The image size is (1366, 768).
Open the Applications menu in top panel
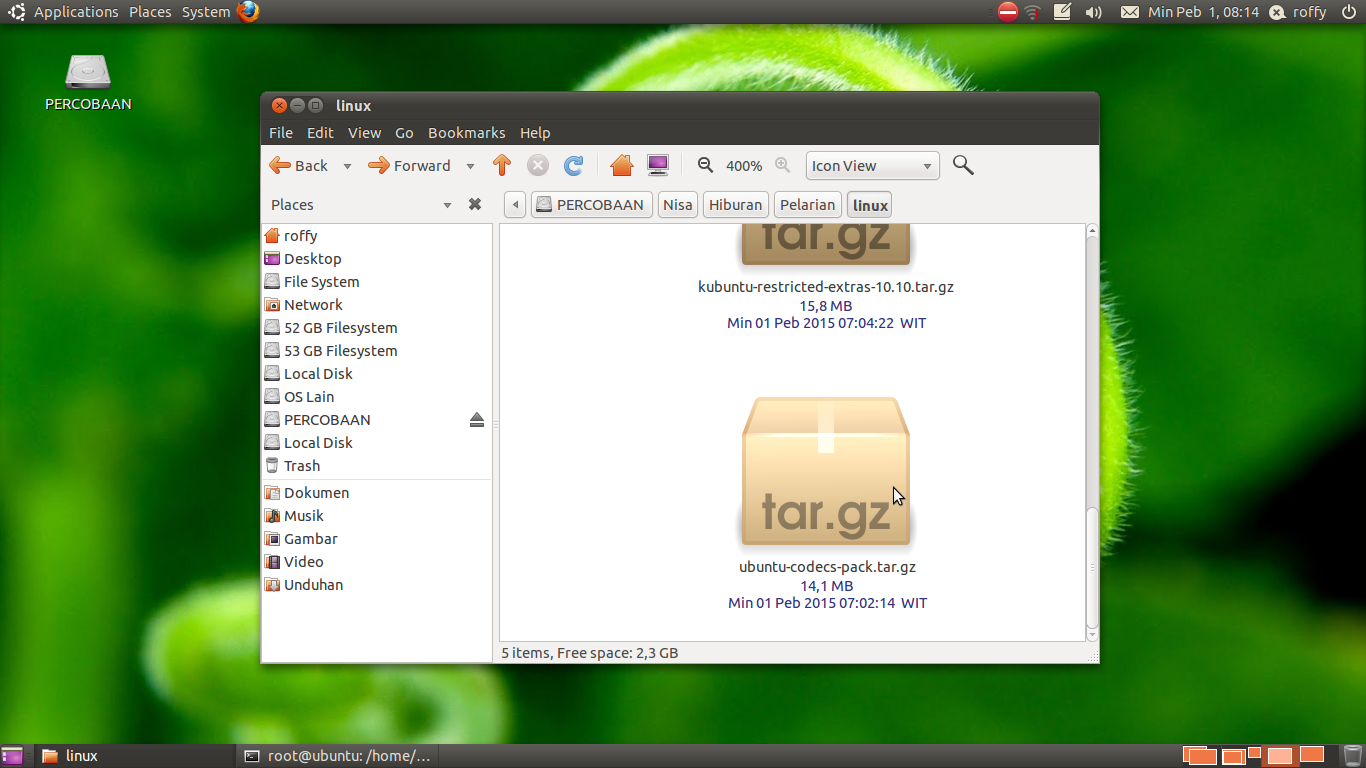[x=76, y=12]
